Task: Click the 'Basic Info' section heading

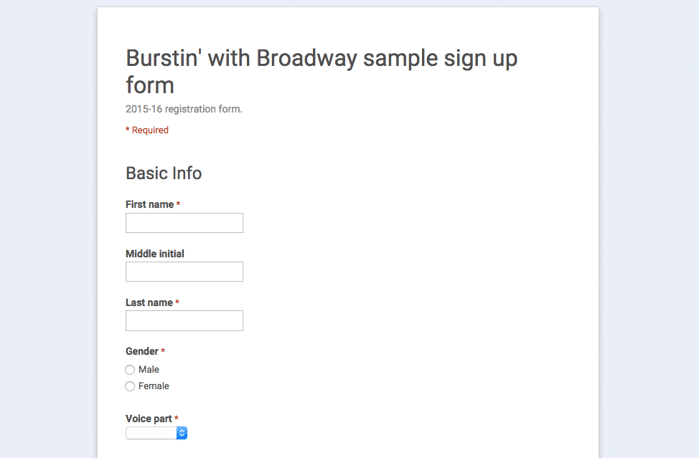Action: coord(164,173)
